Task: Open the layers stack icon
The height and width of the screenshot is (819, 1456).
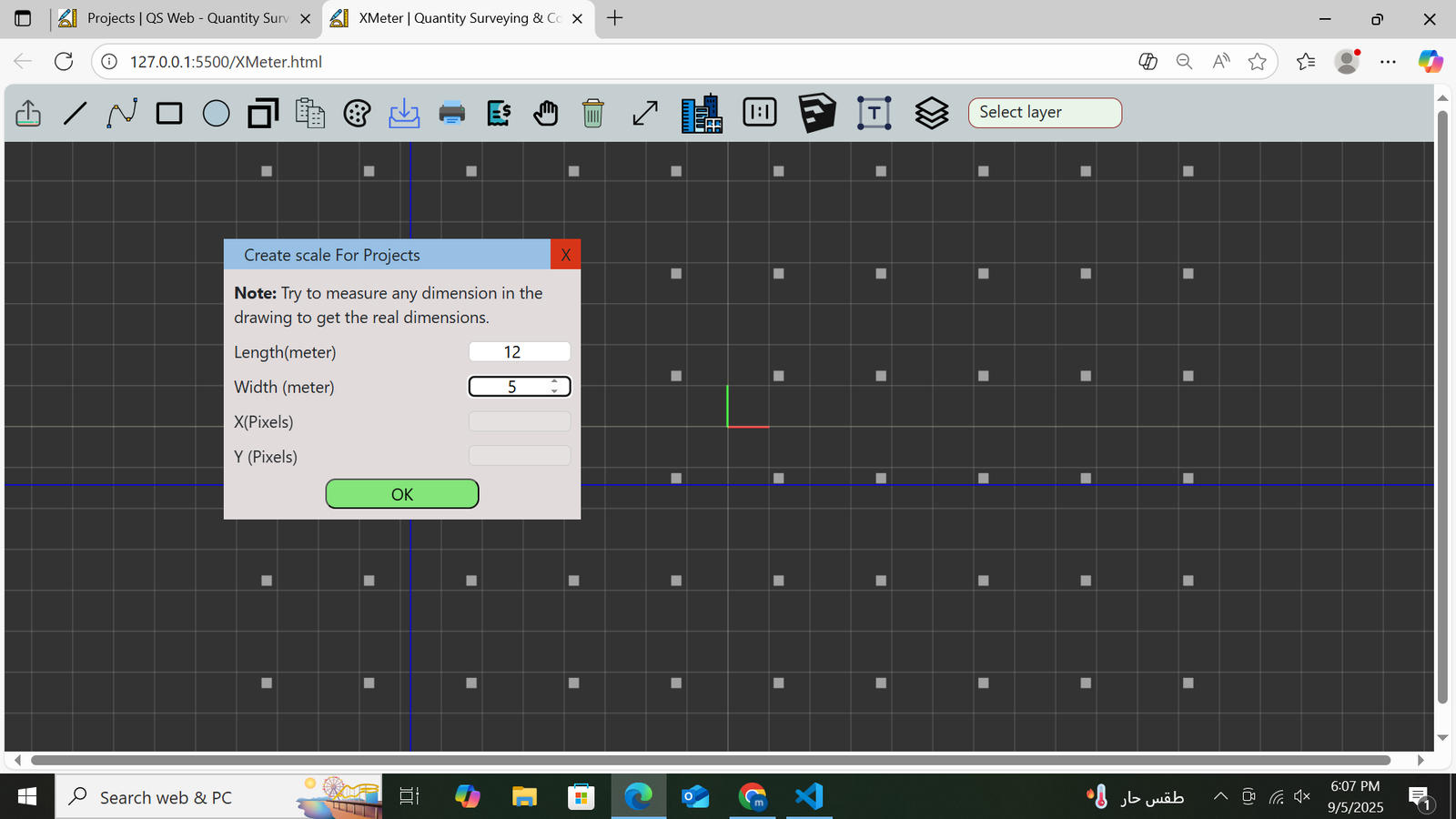Action: [931, 113]
